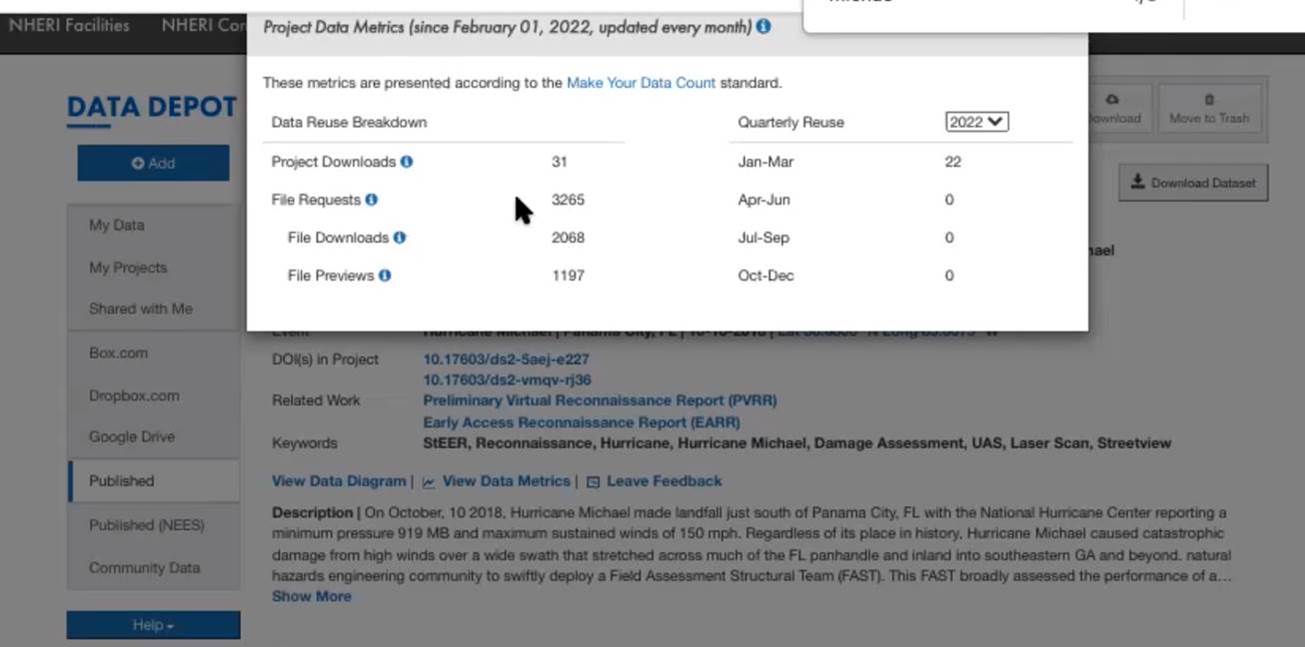Click info icon in Project Data Metrics title
The height and width of the screenshot is (647, 1305).
[764, 27]
